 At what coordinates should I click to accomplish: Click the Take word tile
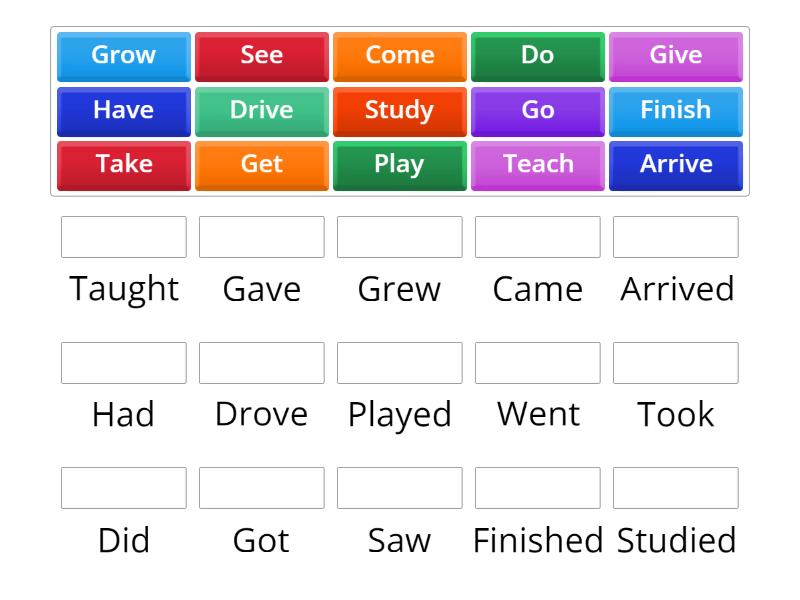122,164
